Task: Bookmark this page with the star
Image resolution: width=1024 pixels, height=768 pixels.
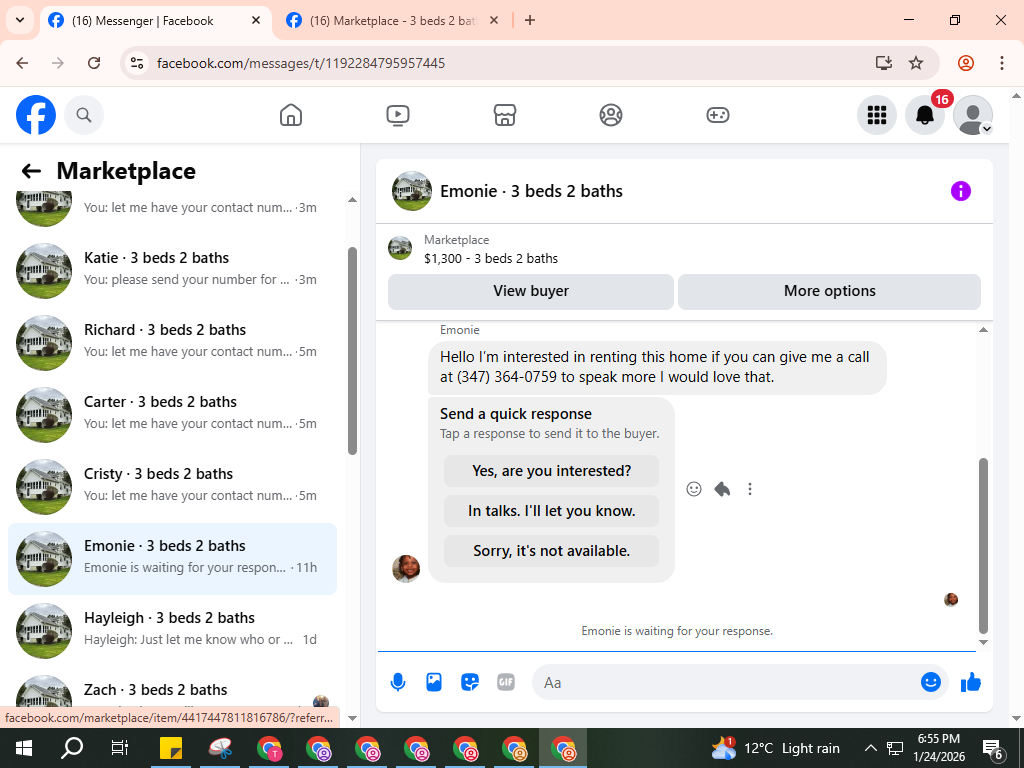Action: click(916, 63)
